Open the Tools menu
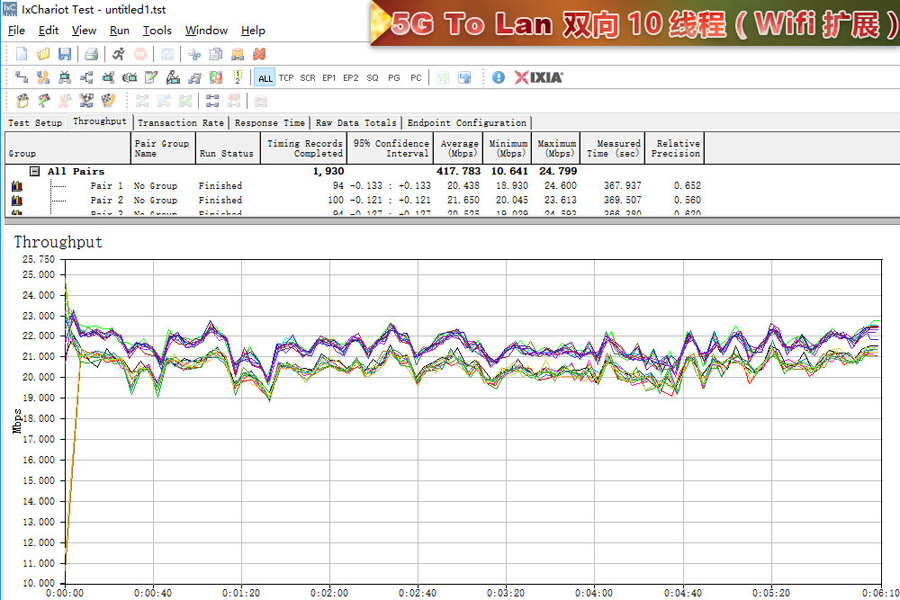The height and width of the screenshot is (600, 900). 157,31
